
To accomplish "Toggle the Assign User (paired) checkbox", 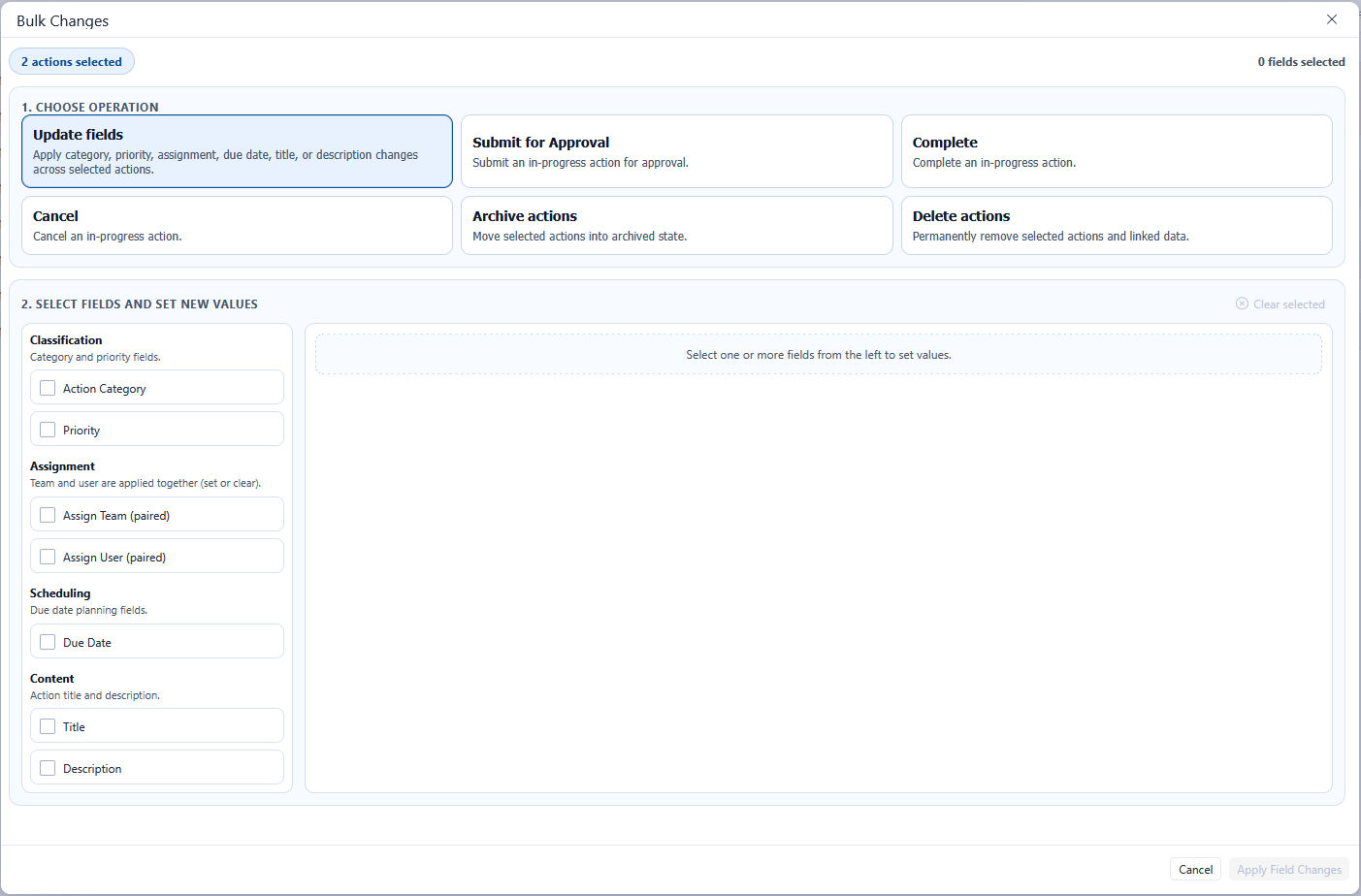I will (48, 557).
